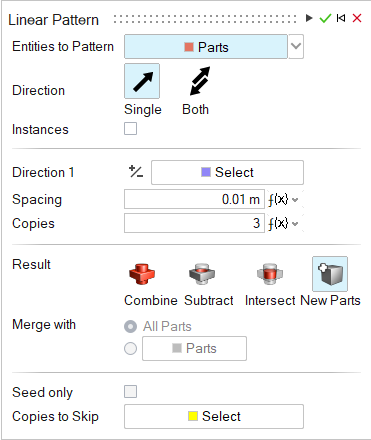
Task: Select the Single direction arrow icon
Action: pyautogui.click(x=142, y=81)
